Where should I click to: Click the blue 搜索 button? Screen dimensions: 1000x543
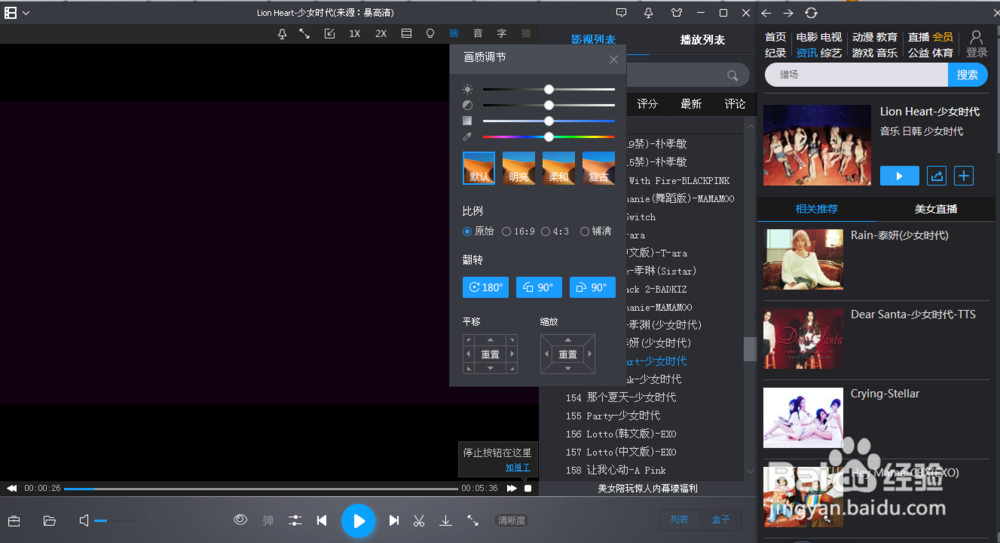pyautogui.click(x=967, y=75)
